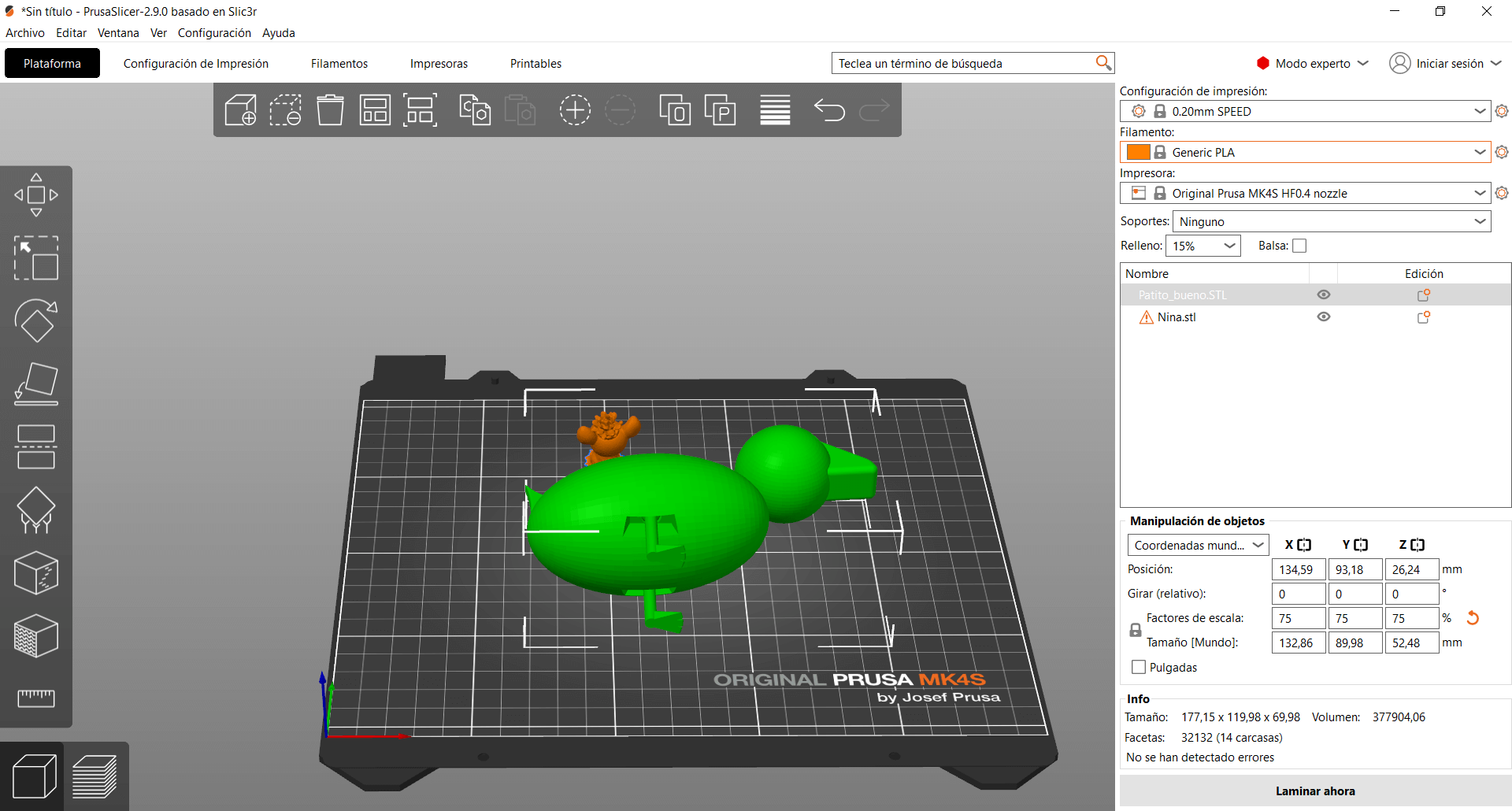
Task: Open the Editar menu
Action: (71, 33)
